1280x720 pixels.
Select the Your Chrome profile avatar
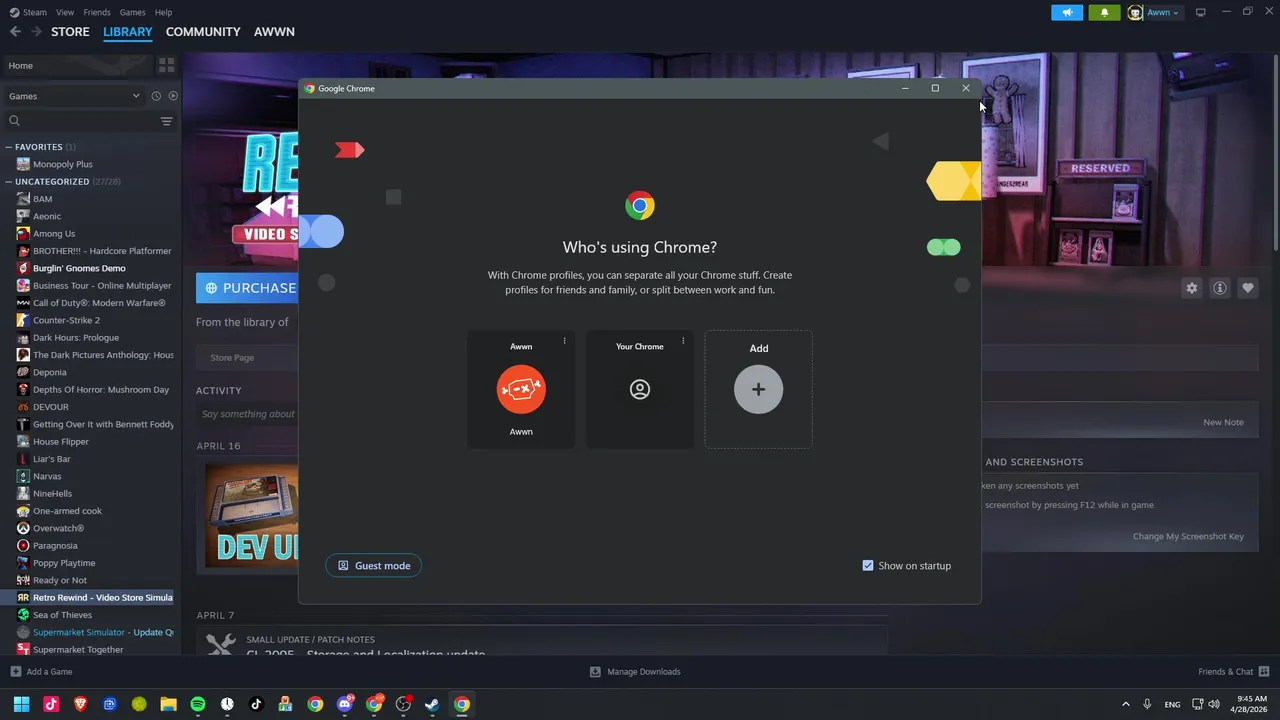coord(640,389)
